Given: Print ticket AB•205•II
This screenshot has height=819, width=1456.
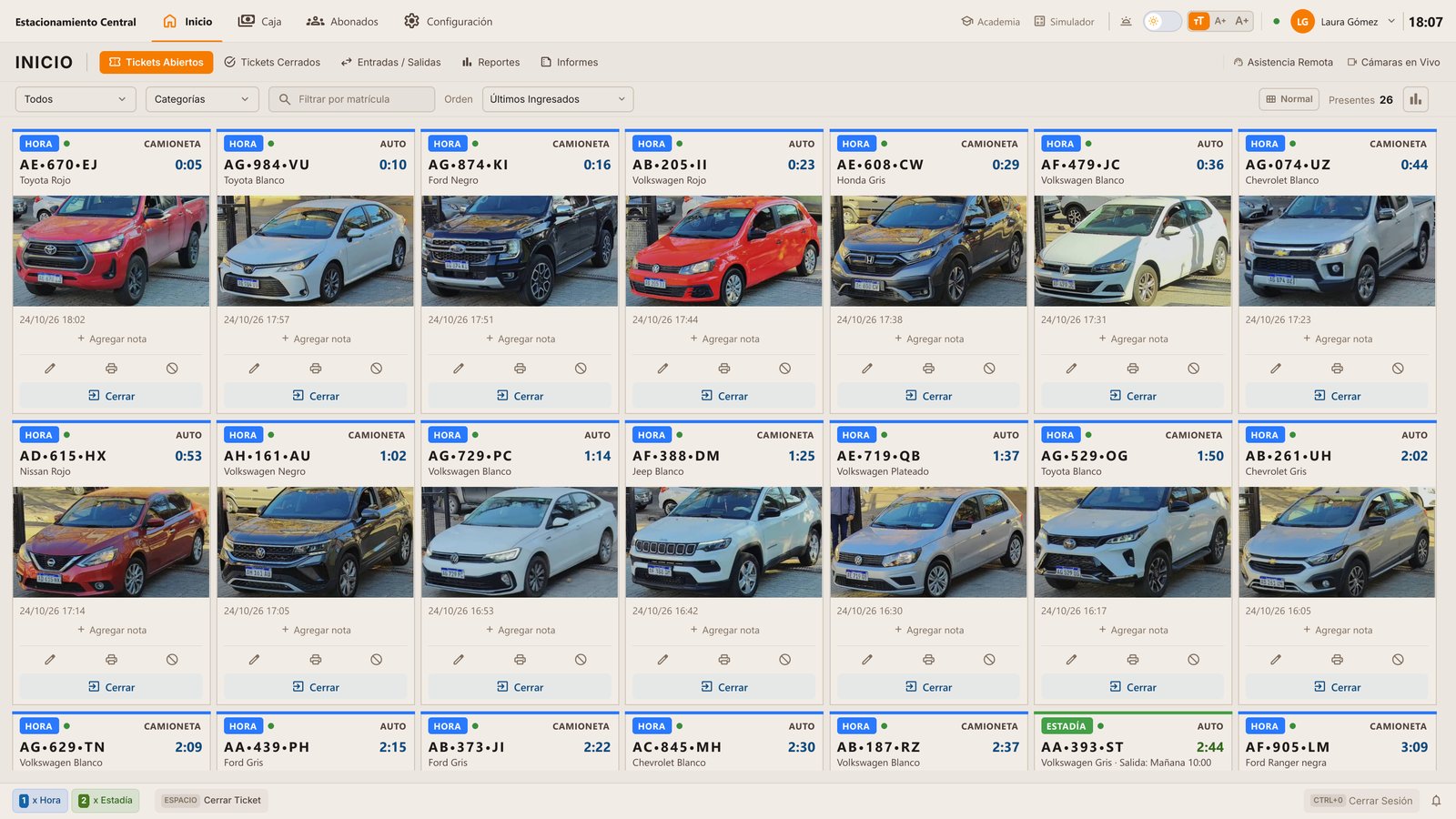Looking at the screenshot, I should 724,369.
